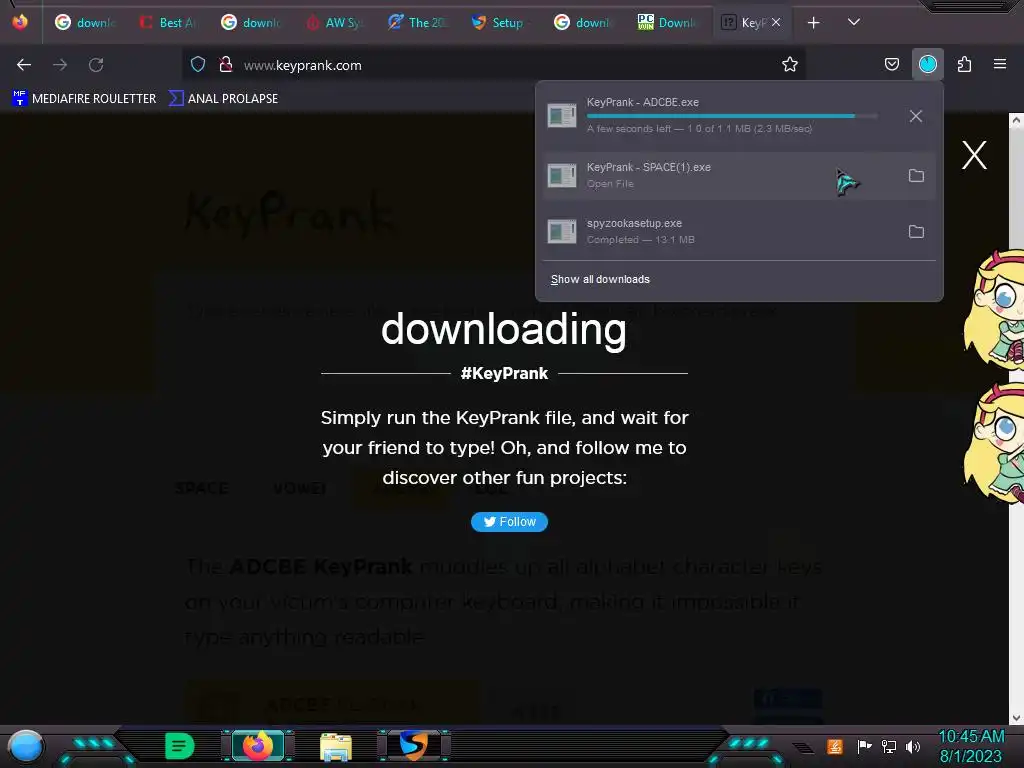Open a new tab with plus button
Screen dimensions: 1024x768
[813, 23]
